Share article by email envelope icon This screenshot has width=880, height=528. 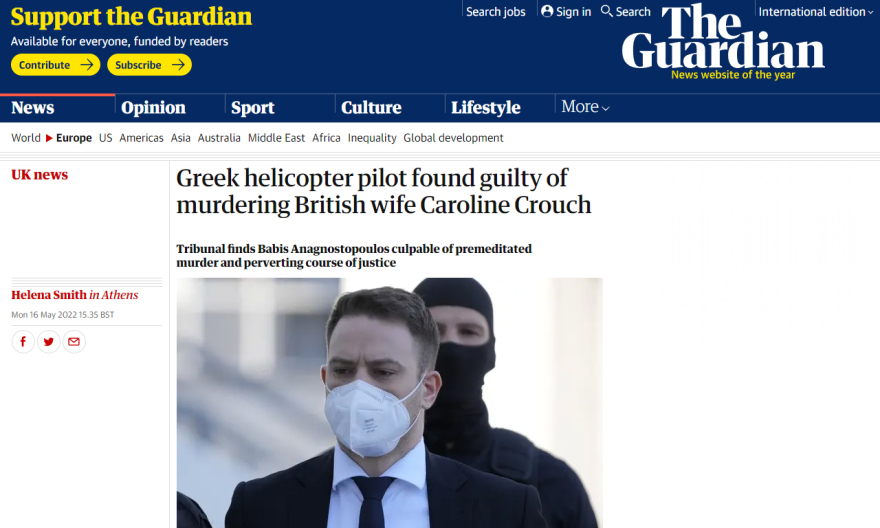click(74, 342)
